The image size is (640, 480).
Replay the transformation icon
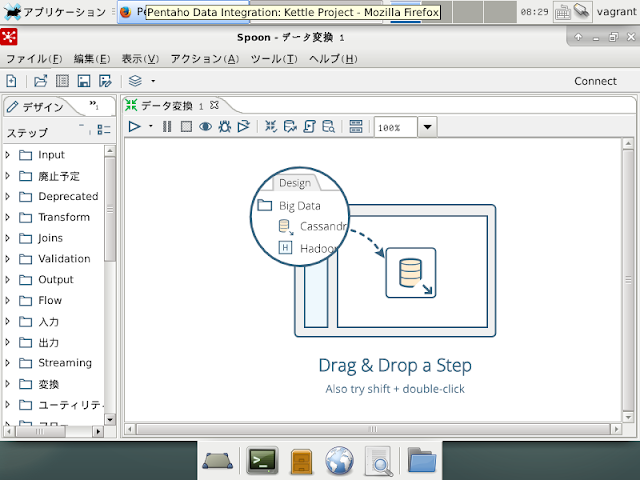click(244, 127)
